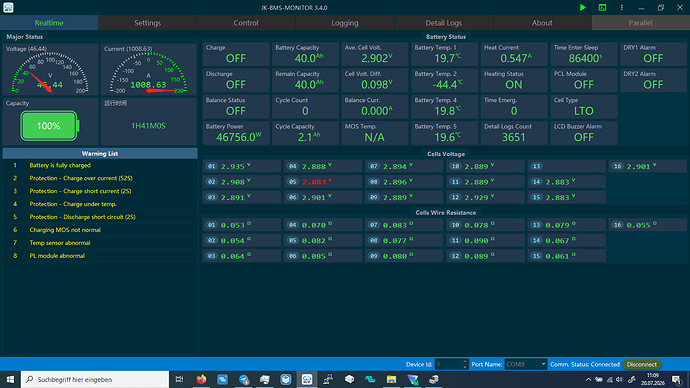Screen dimensions: 690x388
Task: Click the battery capacity 100% icon
Action: click(x=49, y=126)
